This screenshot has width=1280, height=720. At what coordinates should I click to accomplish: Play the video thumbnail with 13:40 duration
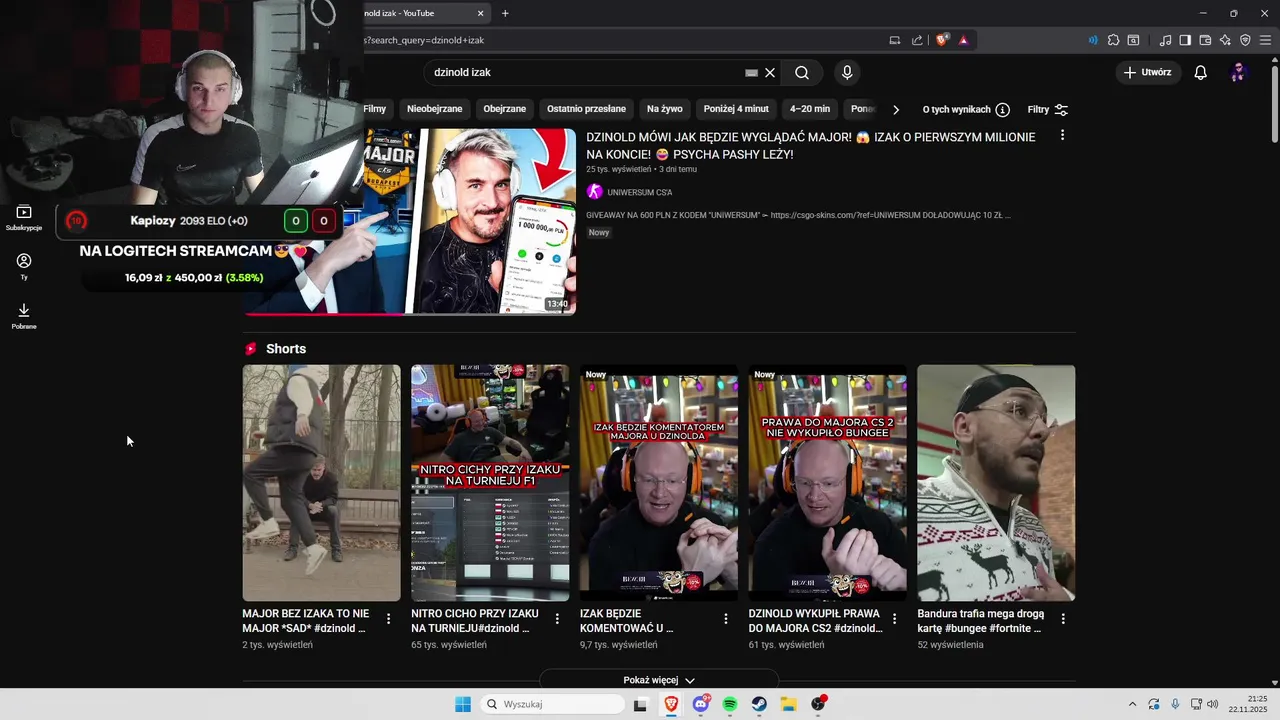(x=410, y=221)
